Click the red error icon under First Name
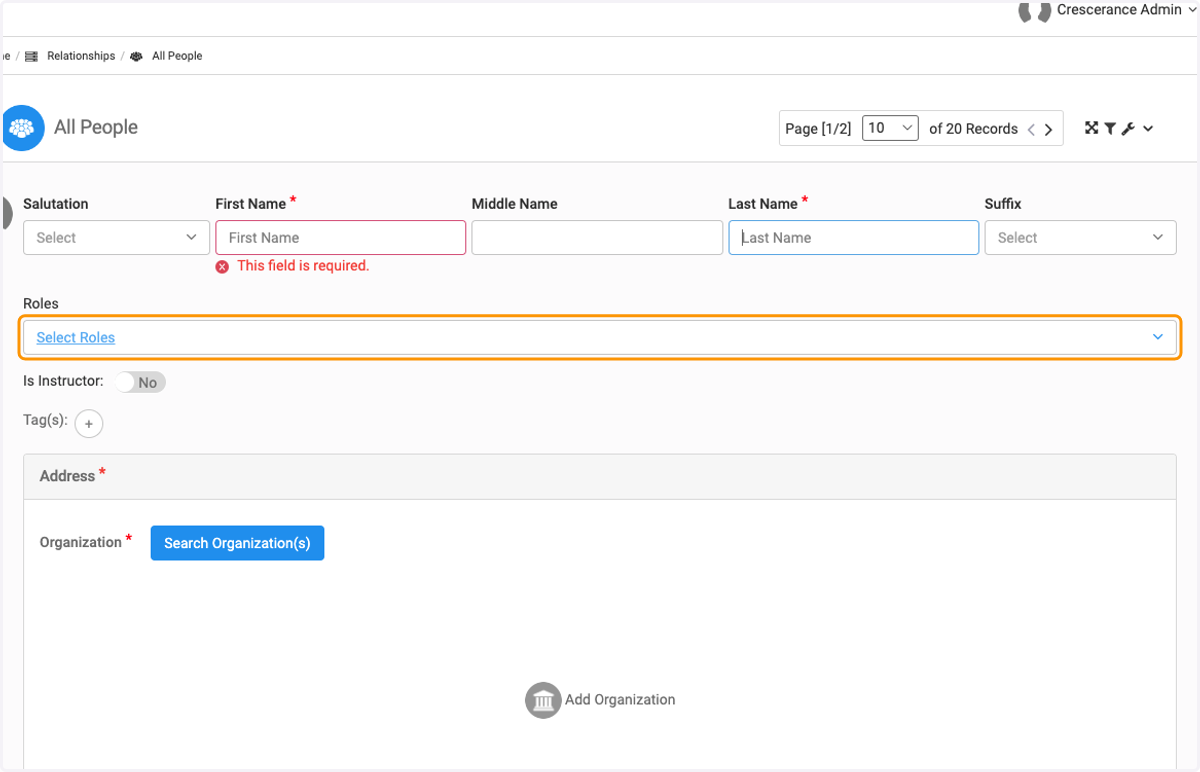 pos(222,267)
